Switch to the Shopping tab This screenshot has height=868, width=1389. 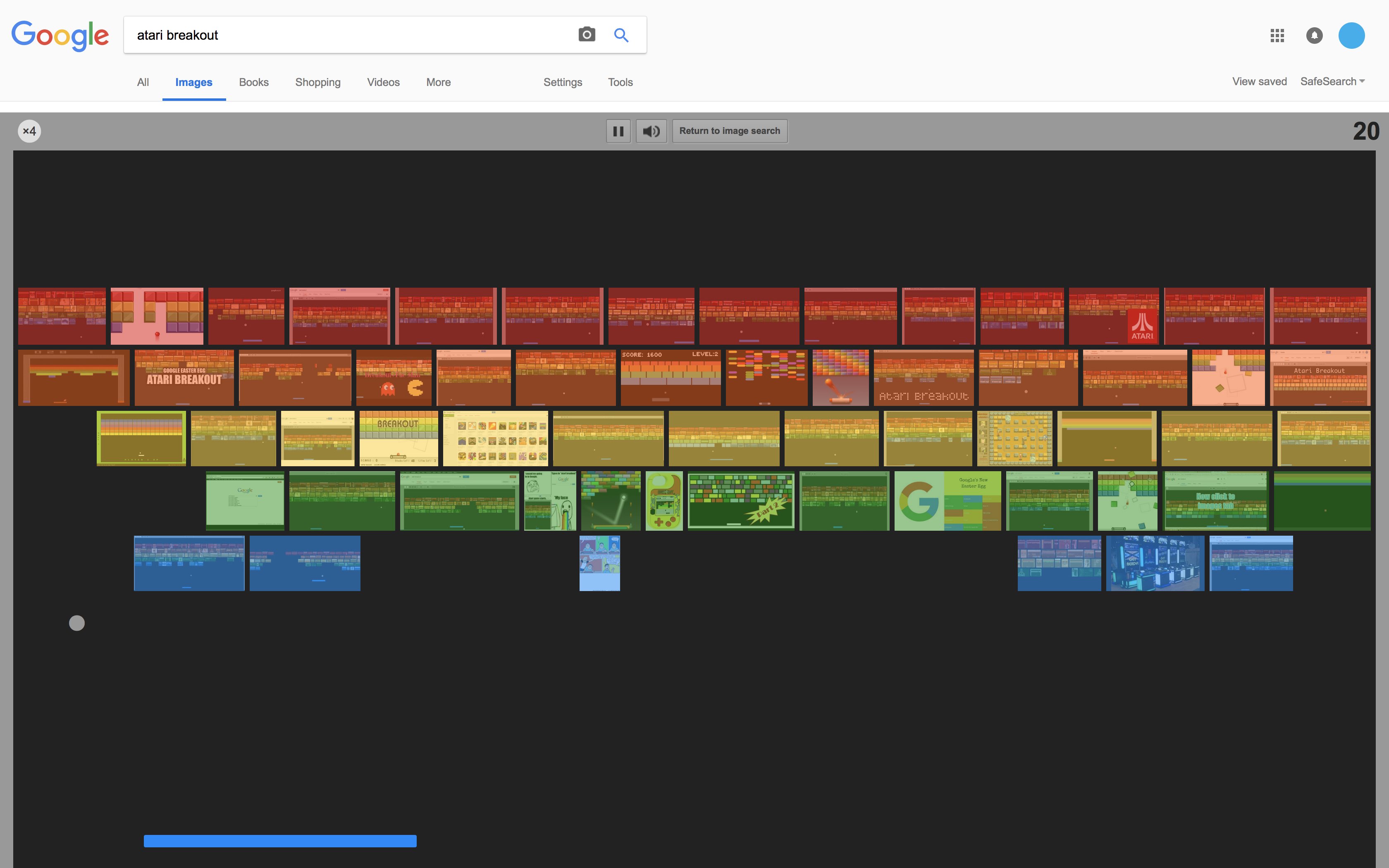pyautogui.click(x=317, y=82)
